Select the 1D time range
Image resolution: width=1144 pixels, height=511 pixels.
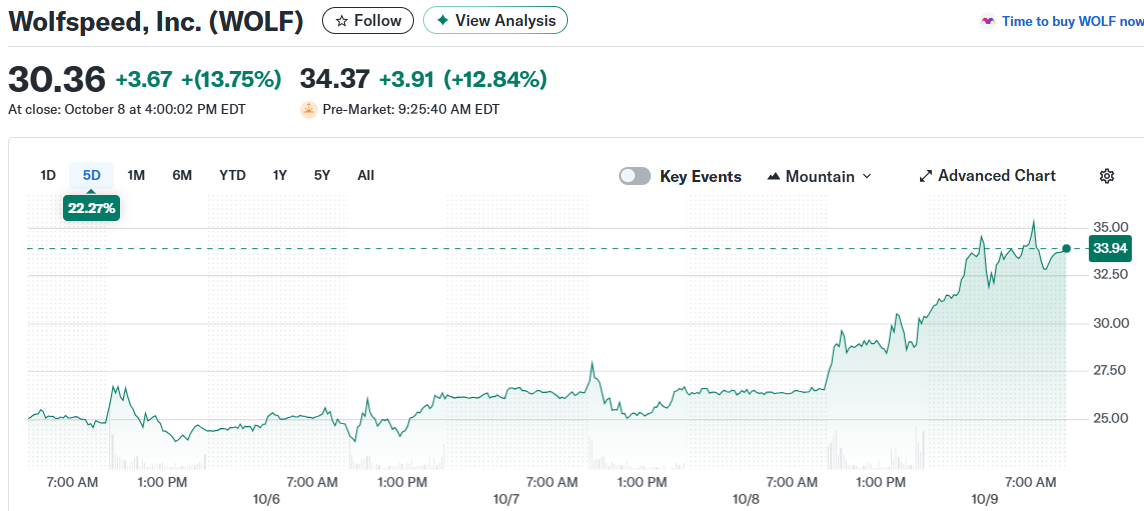pos(48,175)
